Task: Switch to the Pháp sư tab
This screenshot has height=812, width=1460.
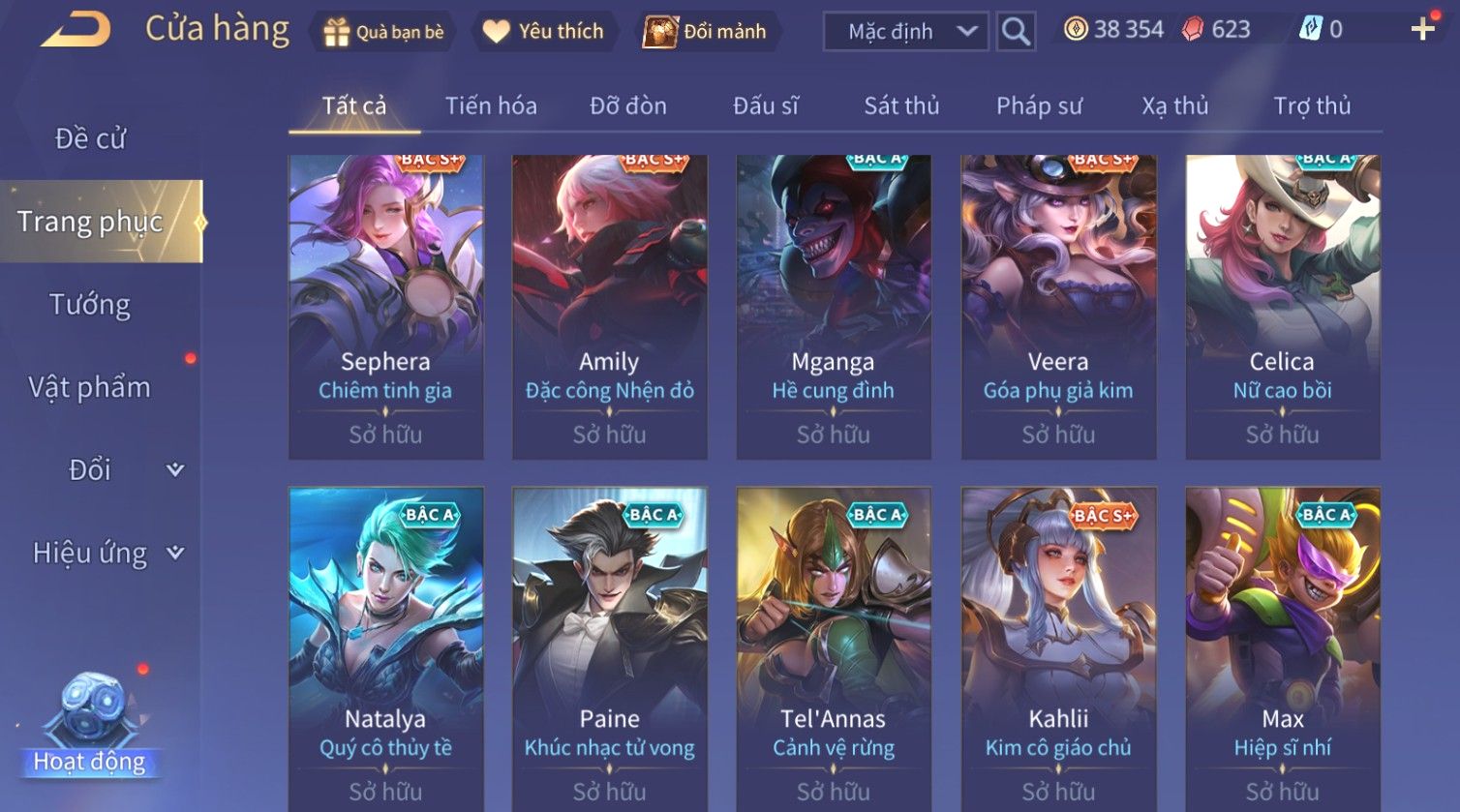Action: [x=1039, y=105]
